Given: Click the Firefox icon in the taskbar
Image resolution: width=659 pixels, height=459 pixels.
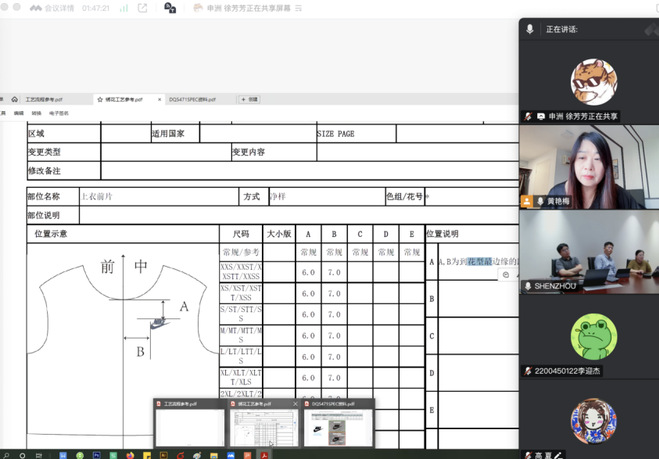Looking at the screenshot, I should [x=130, y=455].
